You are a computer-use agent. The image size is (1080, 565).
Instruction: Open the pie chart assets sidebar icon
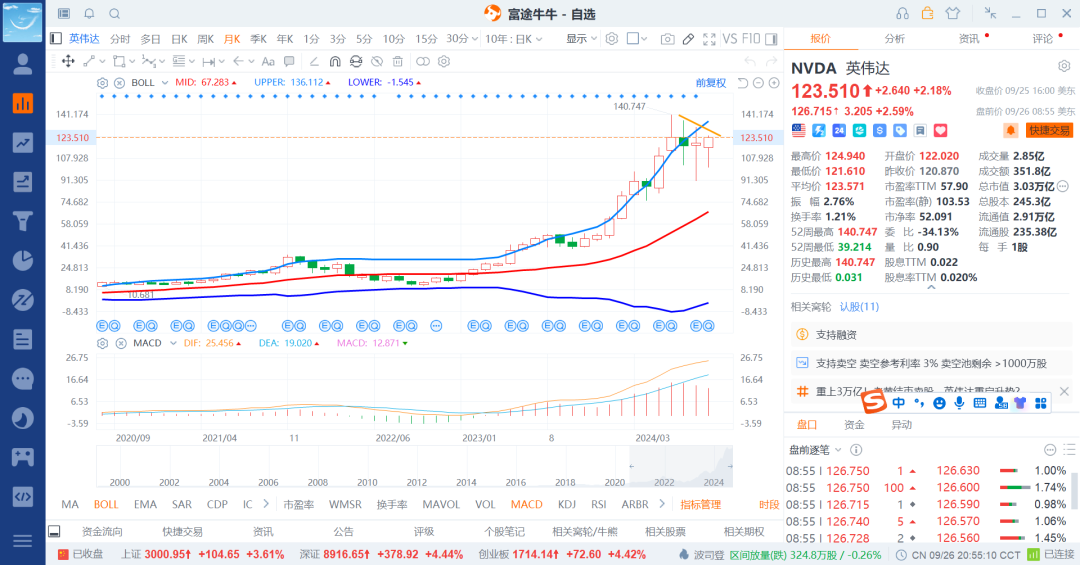click(x=23, y=260)
